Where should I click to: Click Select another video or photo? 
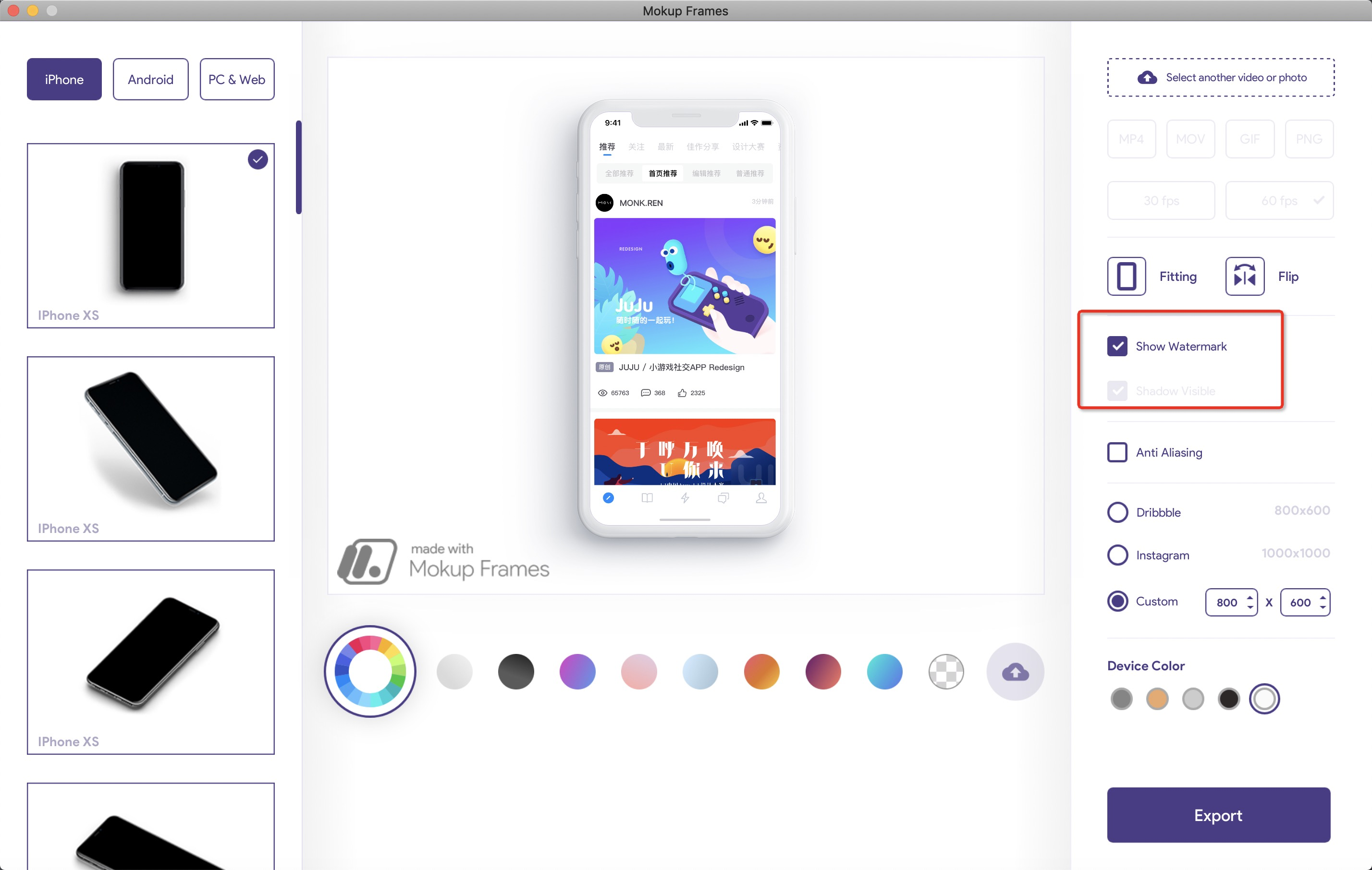tap(1221, 77)
